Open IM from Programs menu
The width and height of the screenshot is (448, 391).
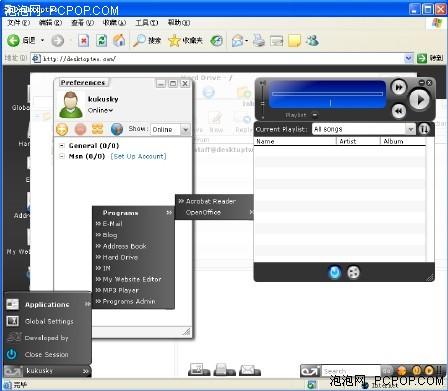133,268
